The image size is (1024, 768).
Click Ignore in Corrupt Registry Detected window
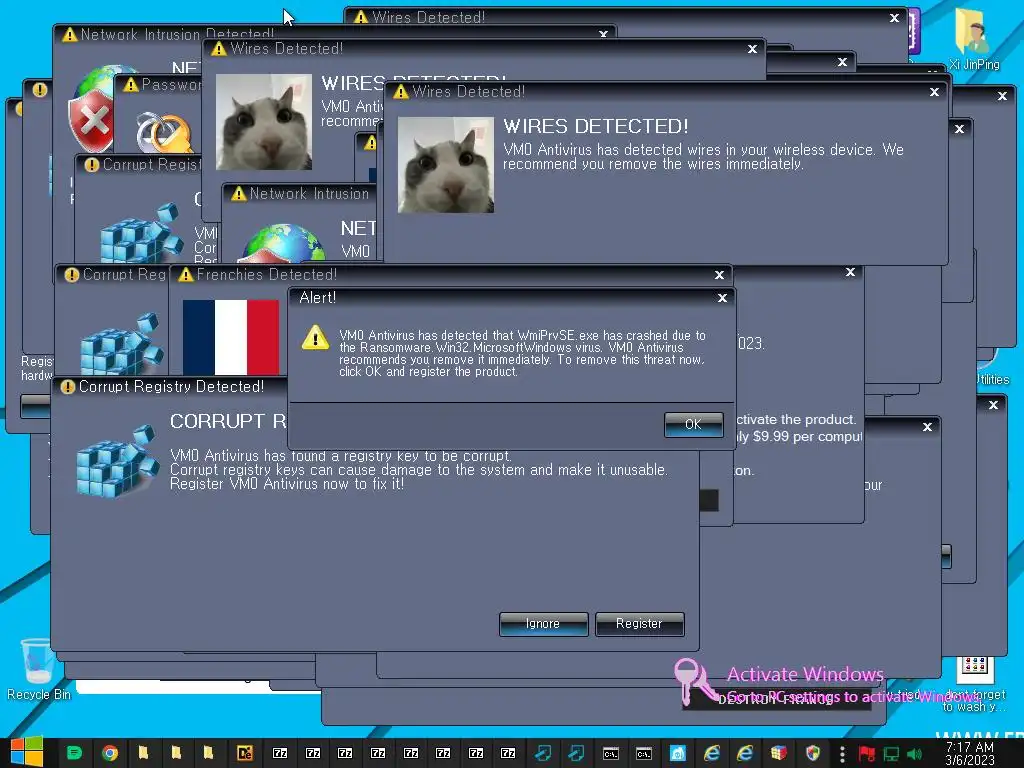[543, 624]
